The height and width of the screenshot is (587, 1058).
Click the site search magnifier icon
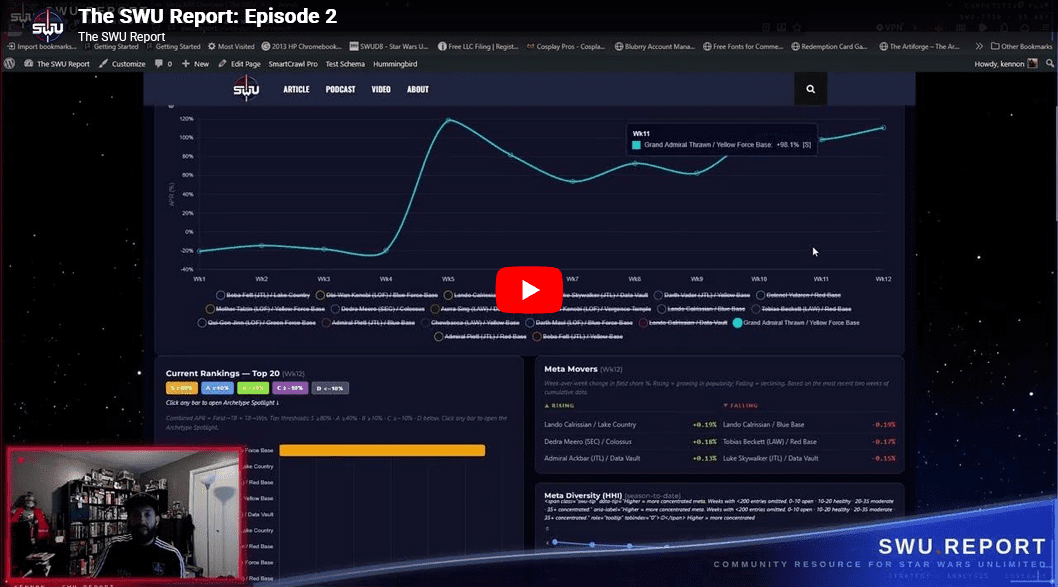click(x=810, y=89)
